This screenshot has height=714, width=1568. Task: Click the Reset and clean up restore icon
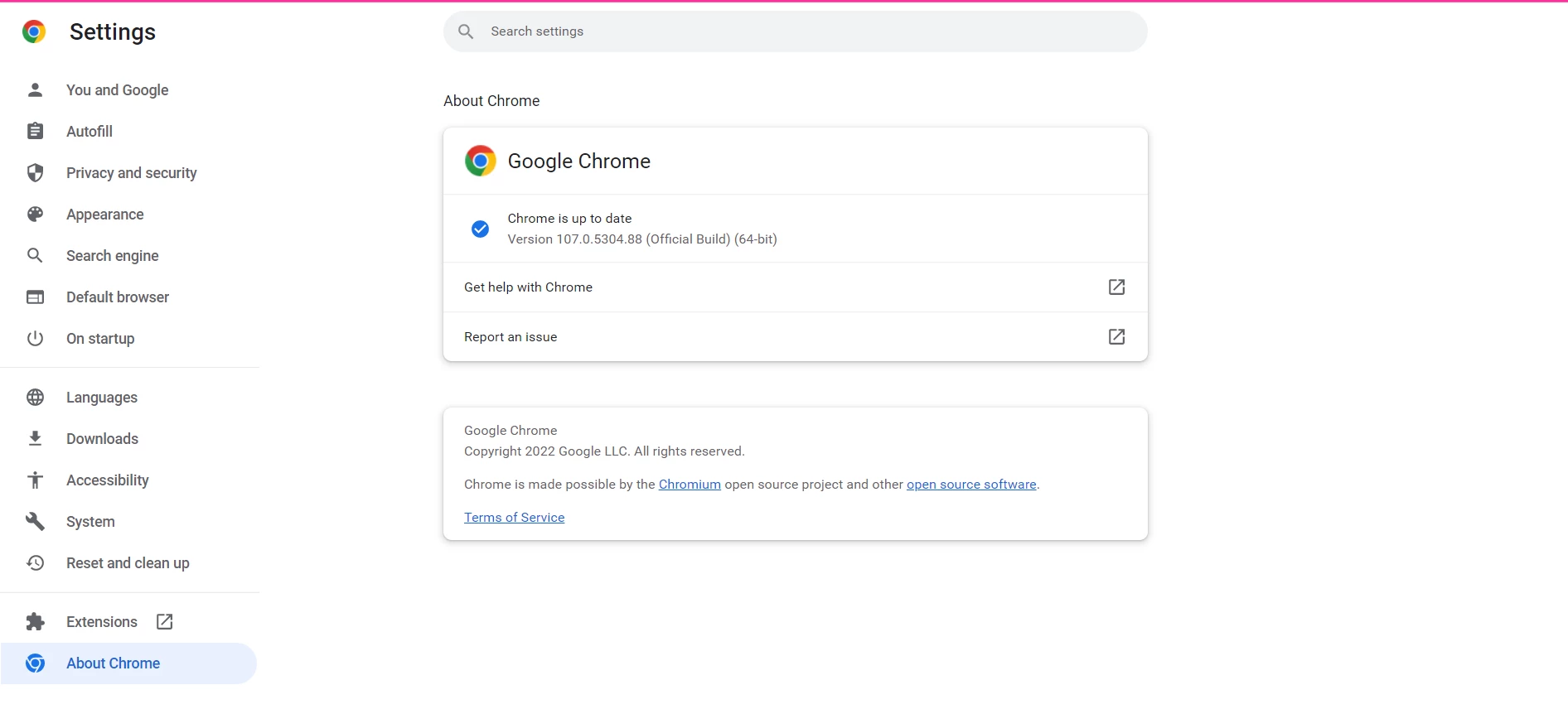point(35,562)
